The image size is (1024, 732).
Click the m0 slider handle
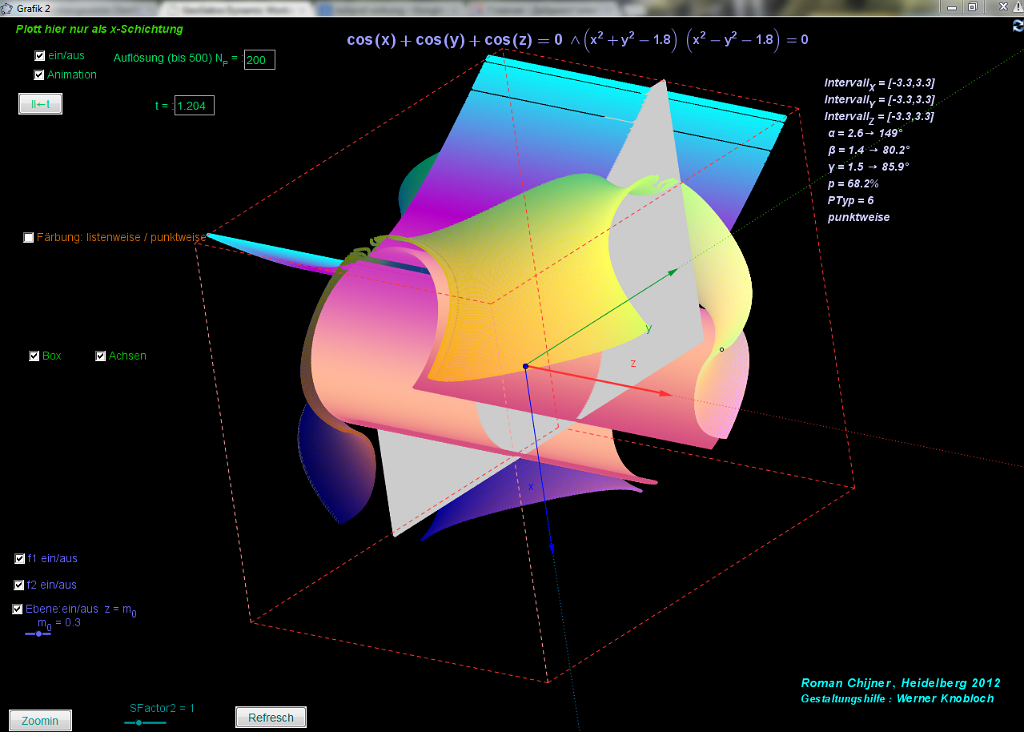tap(38, 634)
